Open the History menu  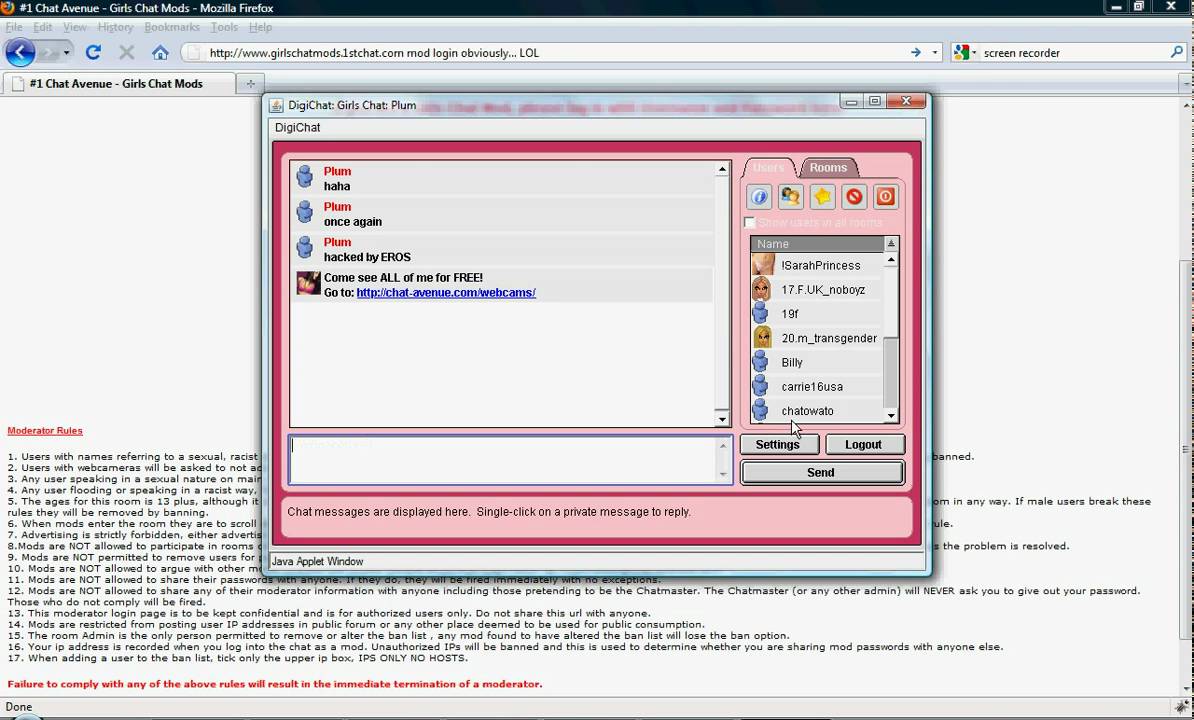click(x=115, y=27)
